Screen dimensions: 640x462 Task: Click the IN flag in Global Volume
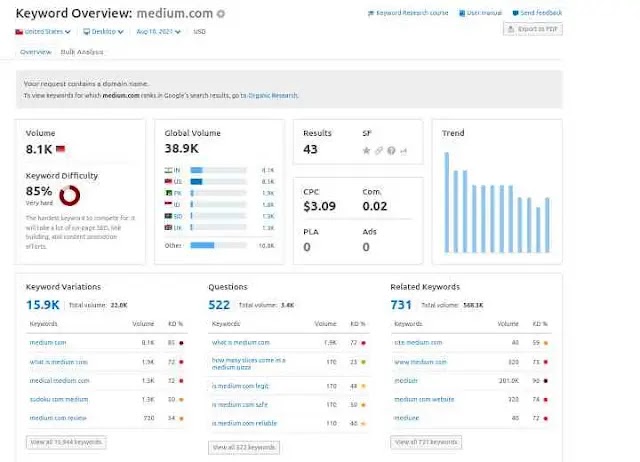(x=168, y=170)
